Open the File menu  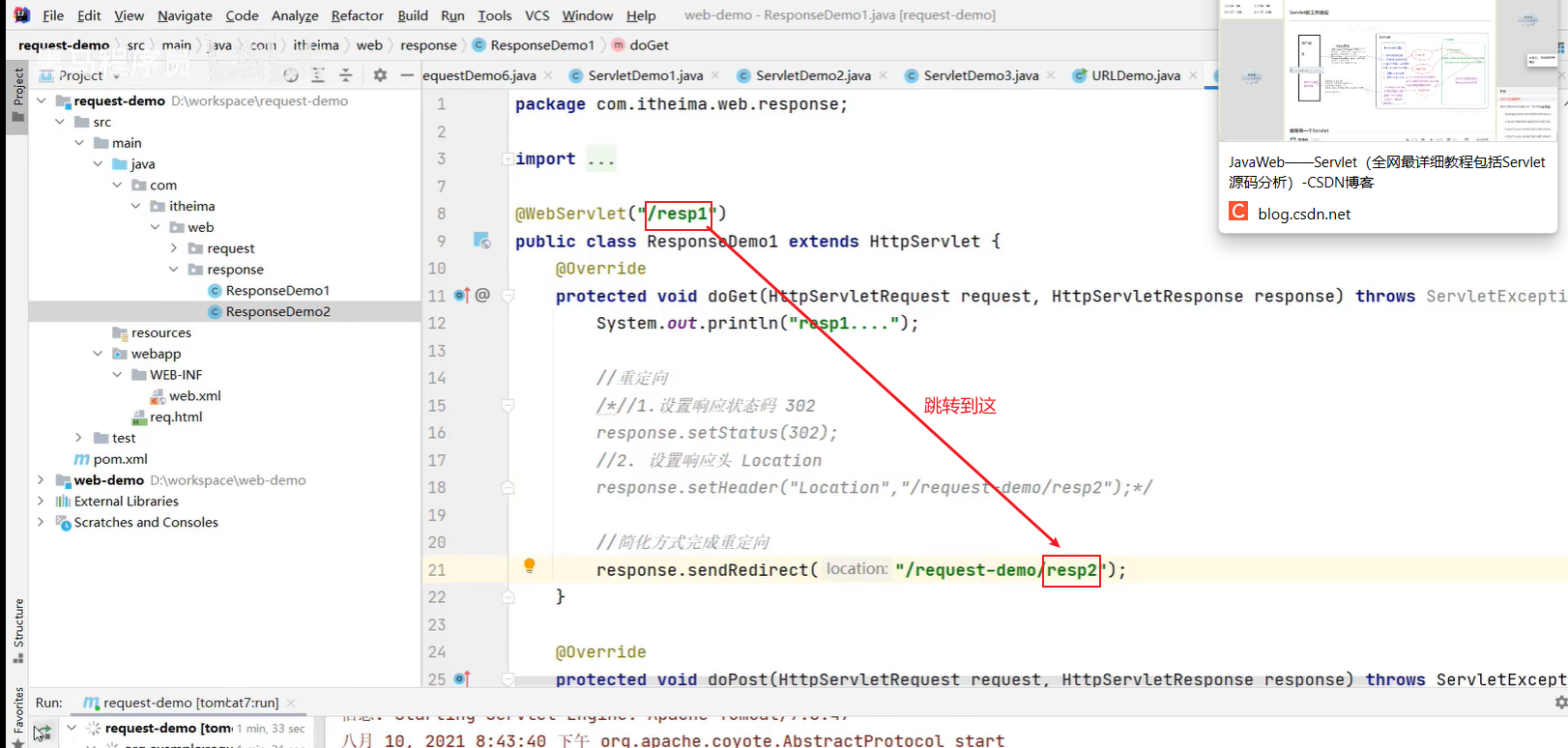53,15
